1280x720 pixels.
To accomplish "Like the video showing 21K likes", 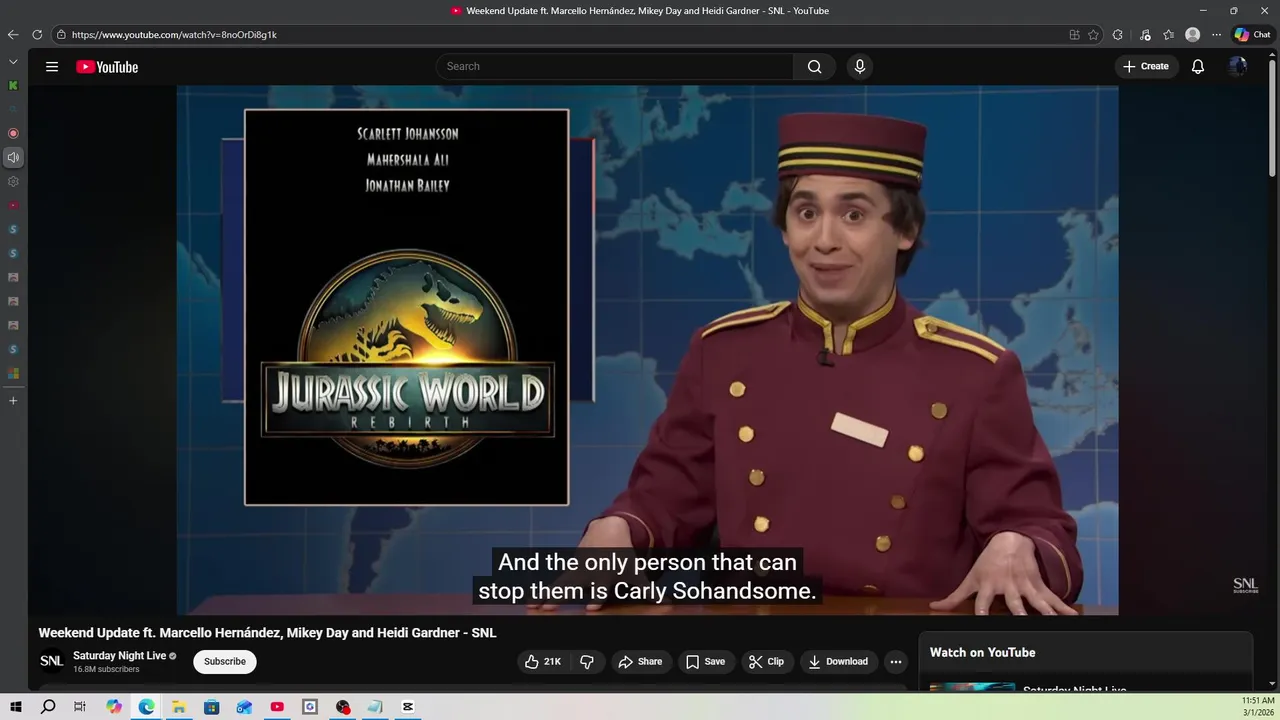I will pyautogui.click(x=543, y=661).
